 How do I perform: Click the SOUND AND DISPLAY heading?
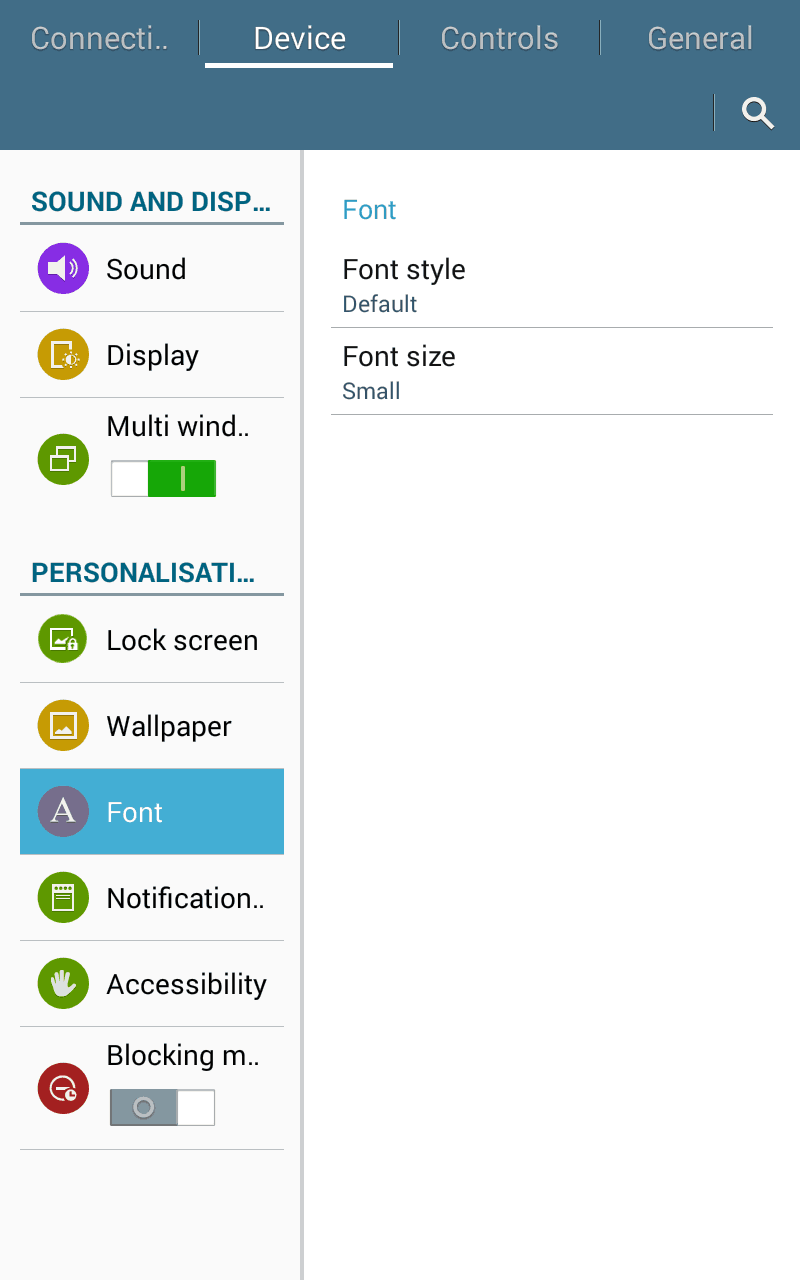coord(150,201)
